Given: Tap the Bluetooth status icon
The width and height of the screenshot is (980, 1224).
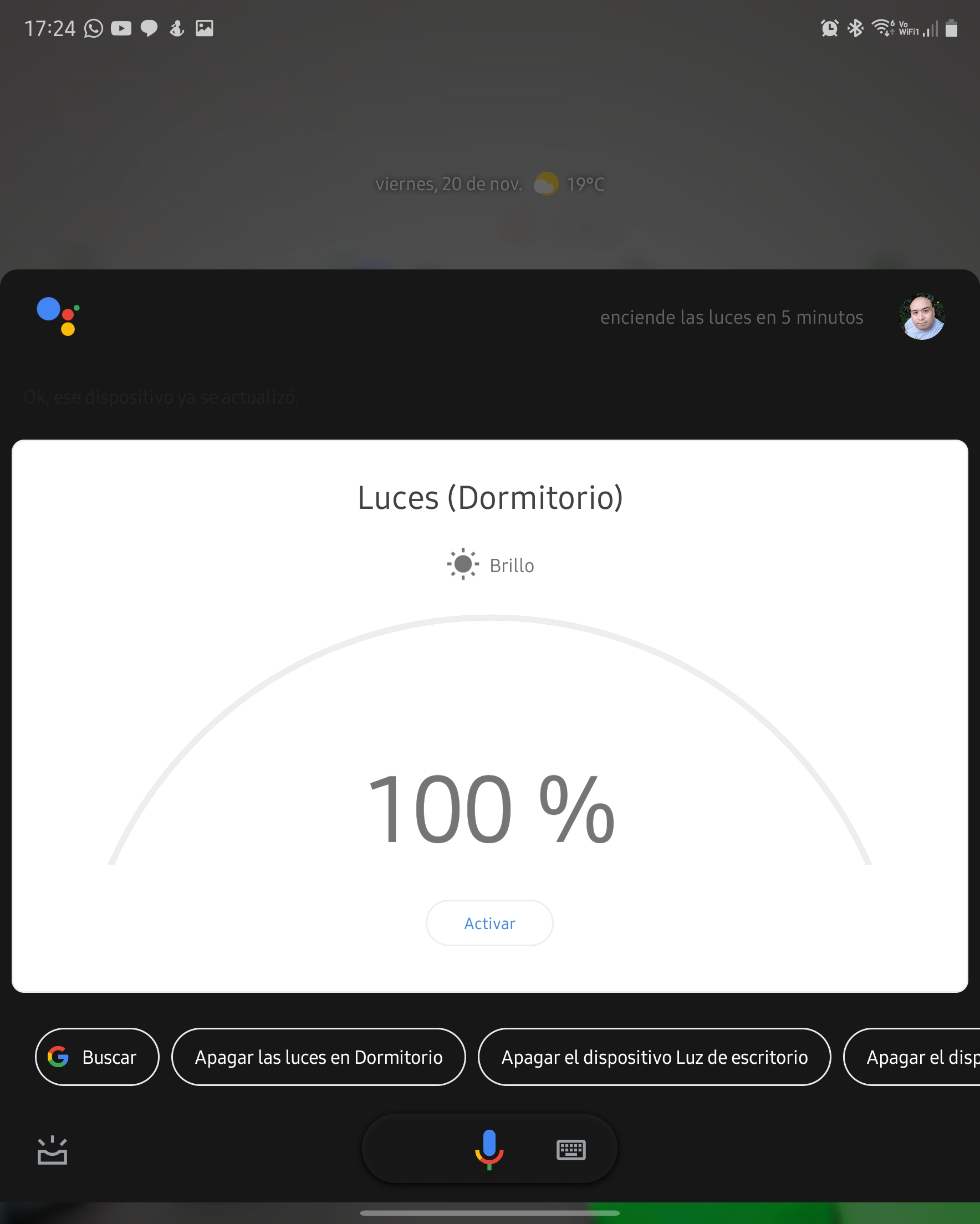Looking at the screenshot, I should pyautogui.click(x=855, y=28).
